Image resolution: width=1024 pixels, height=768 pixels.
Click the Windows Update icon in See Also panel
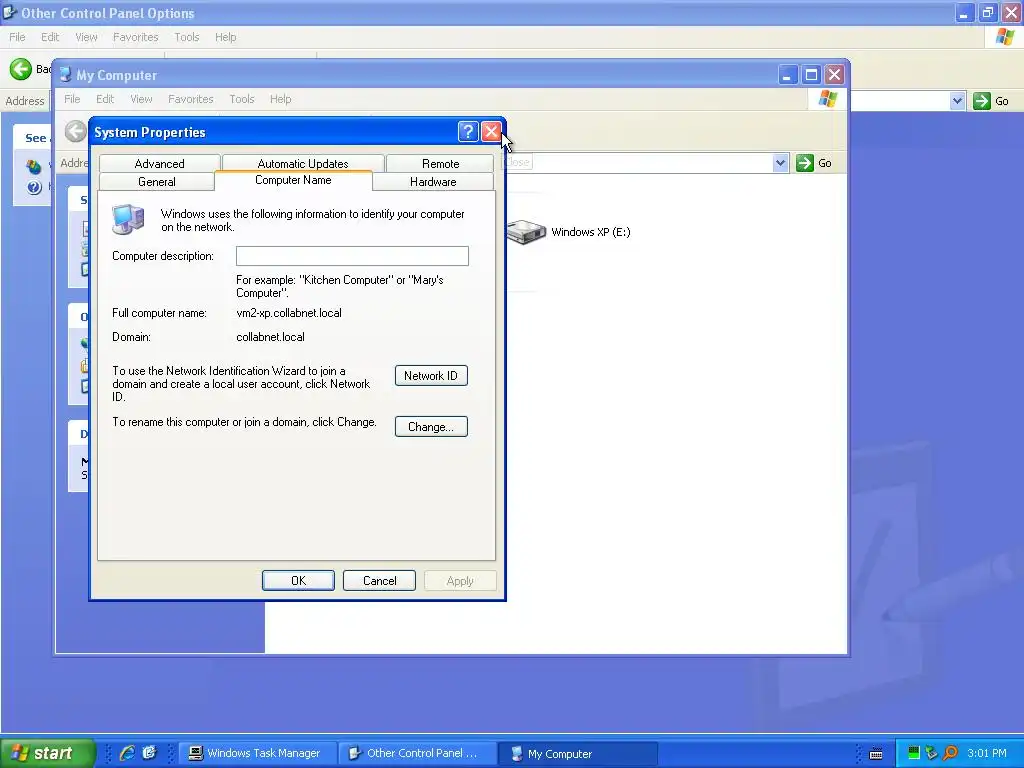34,167
